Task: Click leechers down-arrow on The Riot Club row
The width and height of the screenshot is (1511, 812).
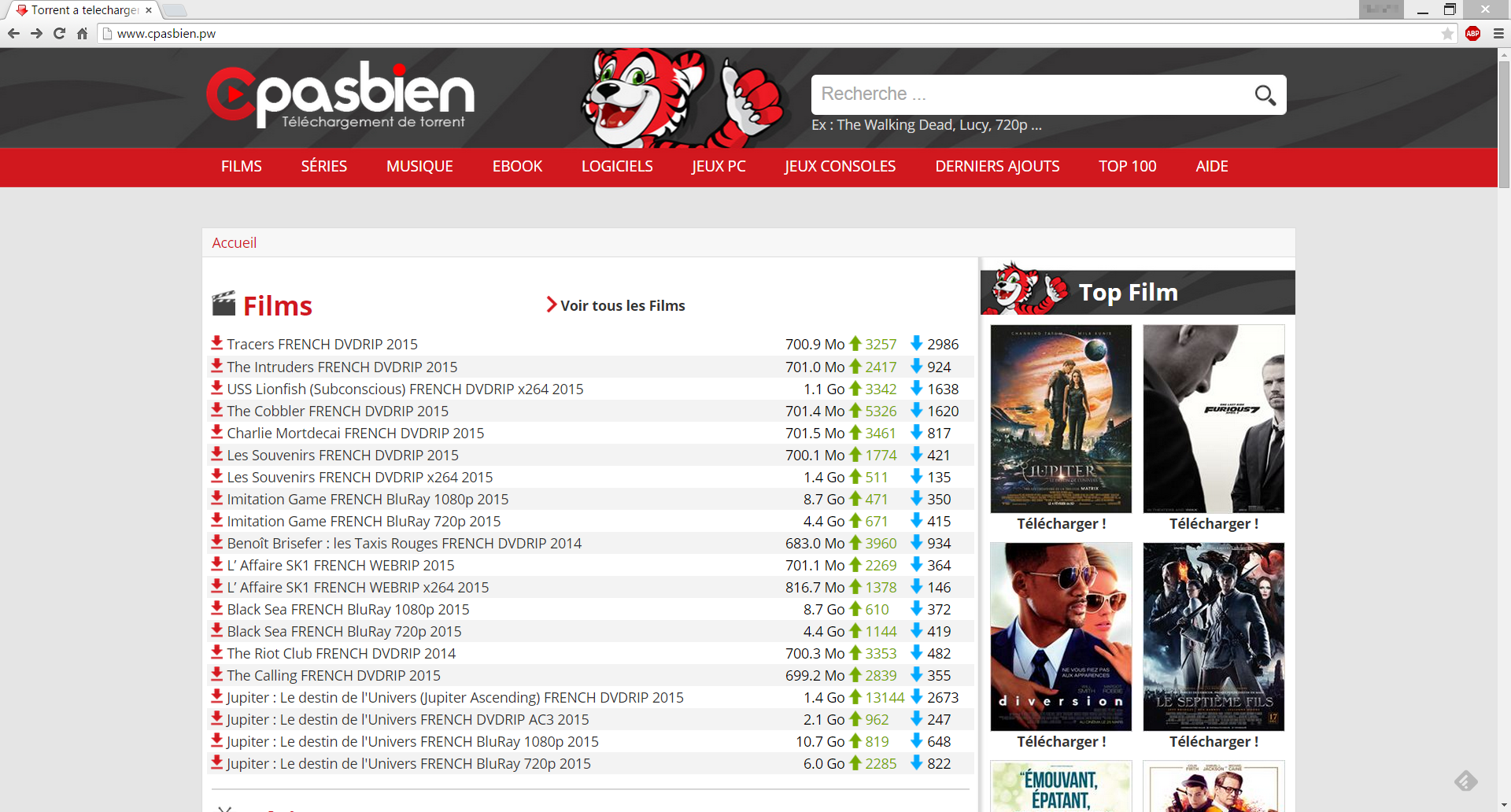Action: pyautogui.click(x=917, y=652)
